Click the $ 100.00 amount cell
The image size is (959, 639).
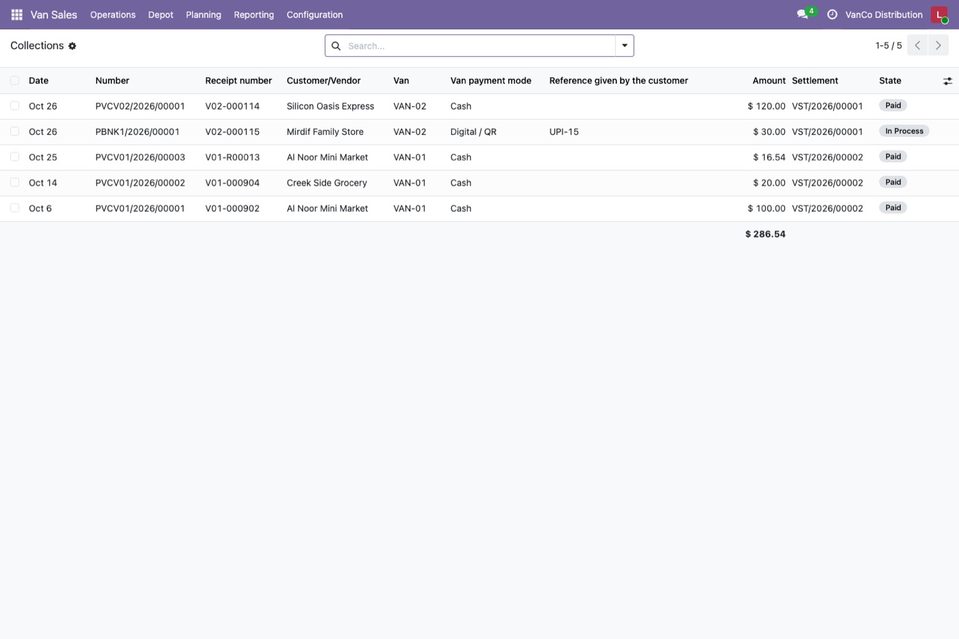pyautogui.click(x=766, y=209)
